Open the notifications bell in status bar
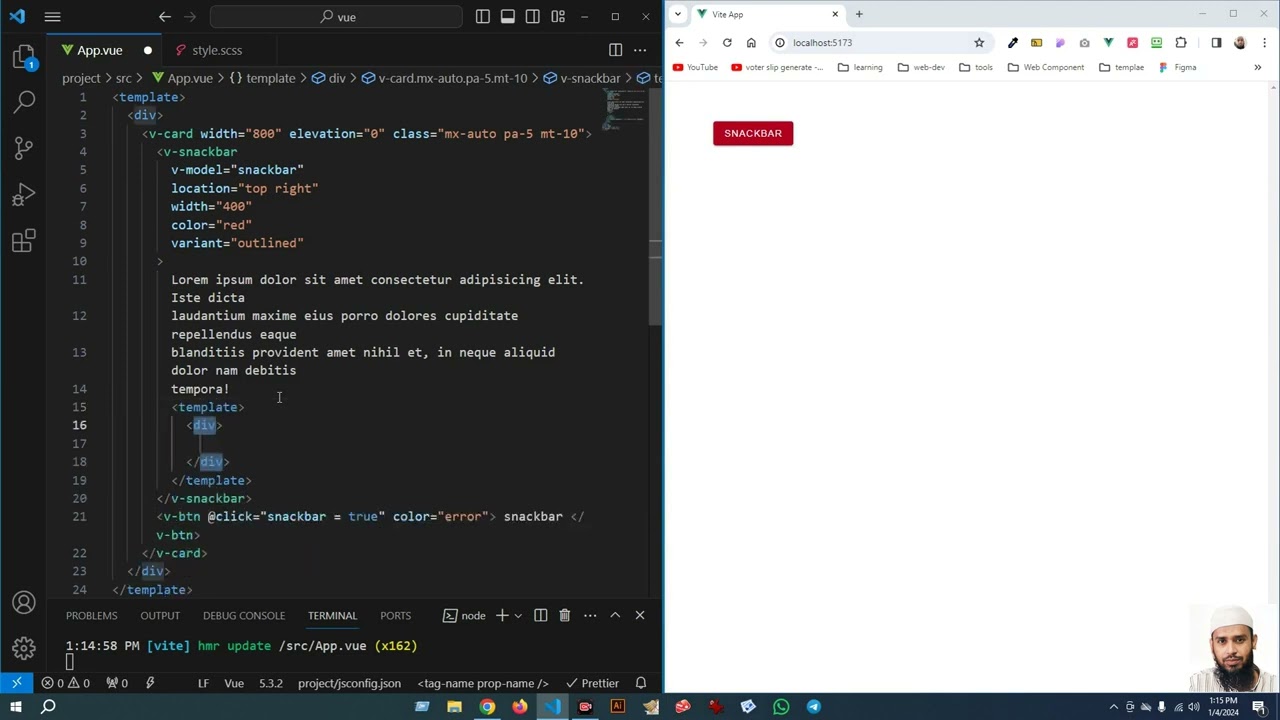 [641, 683]
